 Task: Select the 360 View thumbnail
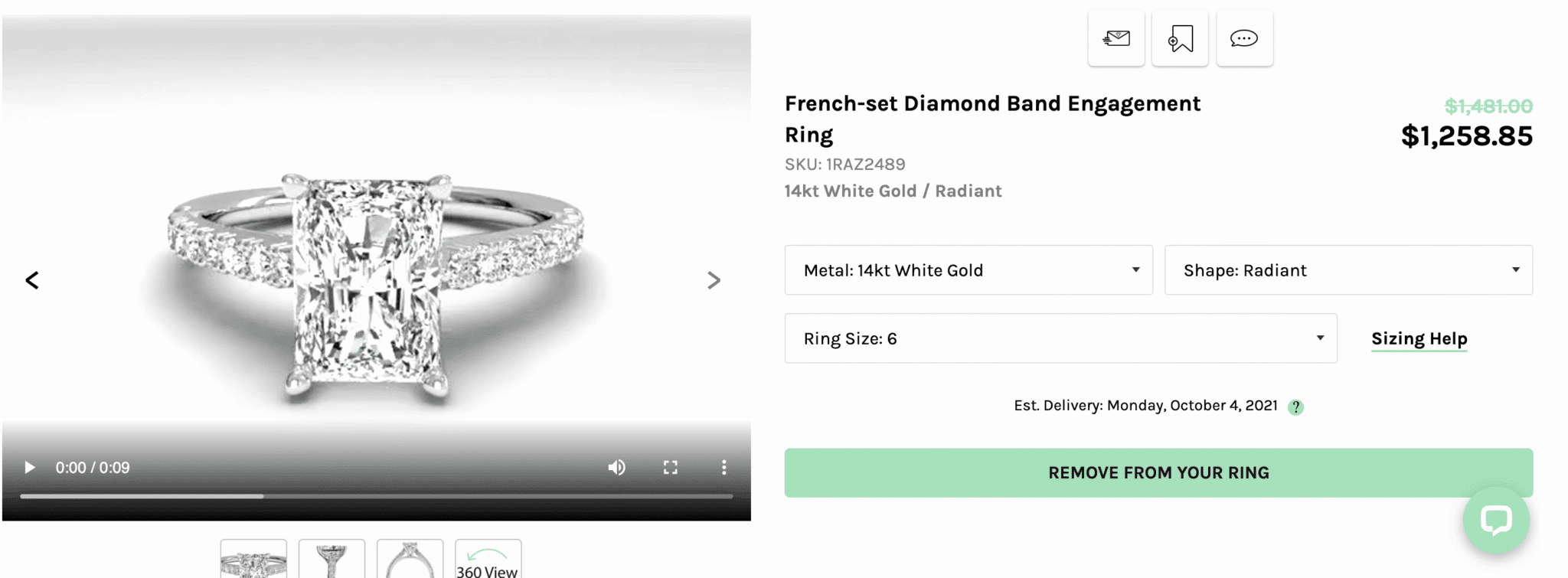tap(488, 560)
